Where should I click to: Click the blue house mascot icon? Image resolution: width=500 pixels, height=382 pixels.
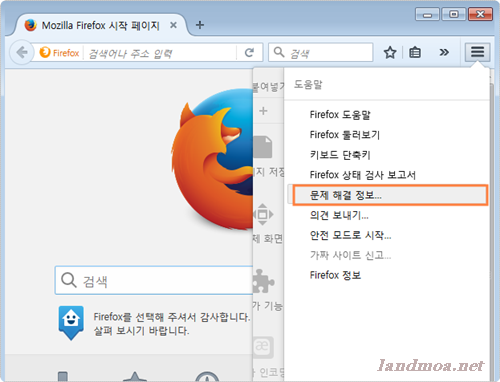(71, 323)
